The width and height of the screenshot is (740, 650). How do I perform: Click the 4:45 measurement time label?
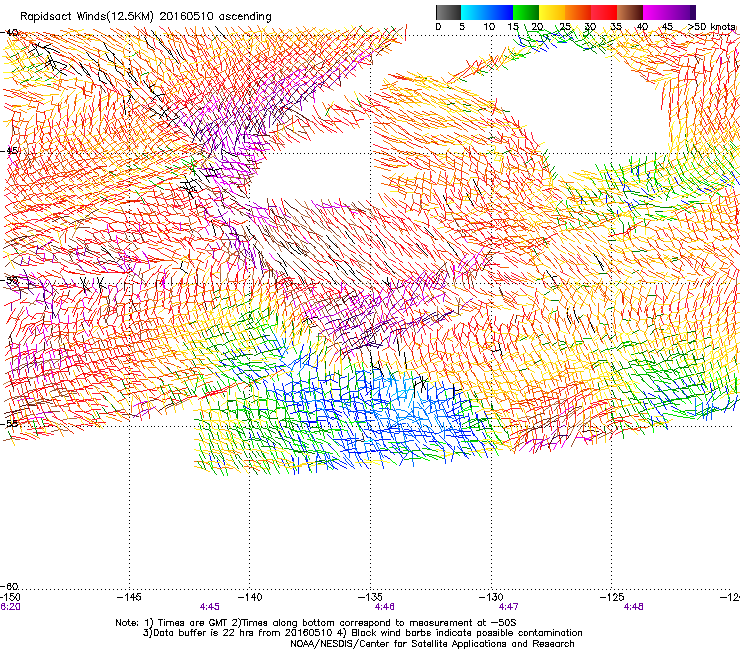coord(210,607)
